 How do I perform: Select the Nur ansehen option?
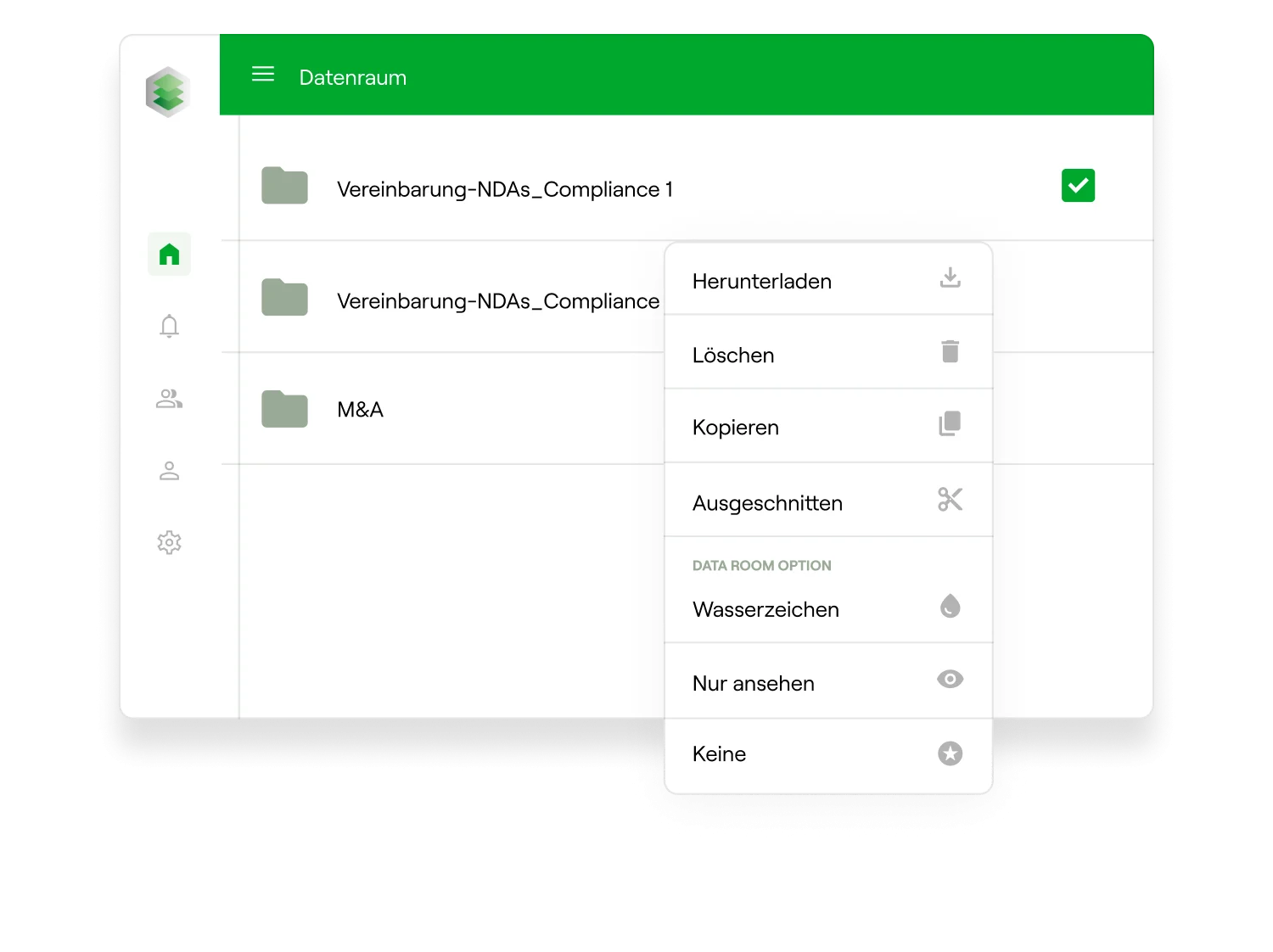[x=828, y=681]
